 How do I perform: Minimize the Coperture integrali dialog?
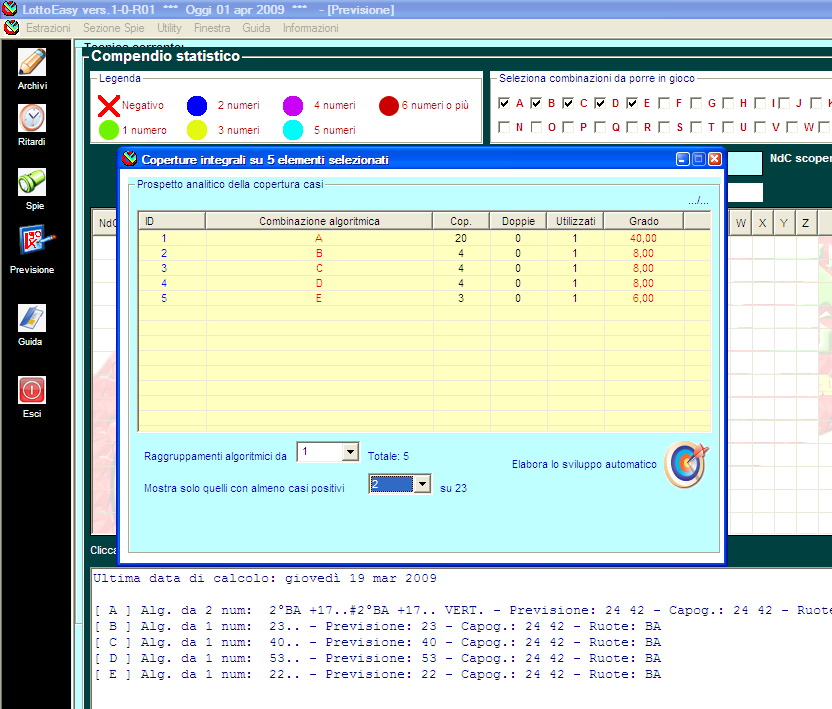pyautogui.click(x=683, y=159)
